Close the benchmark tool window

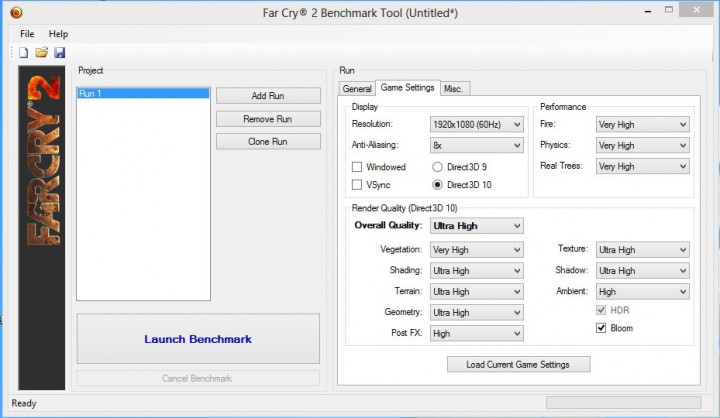697,10
